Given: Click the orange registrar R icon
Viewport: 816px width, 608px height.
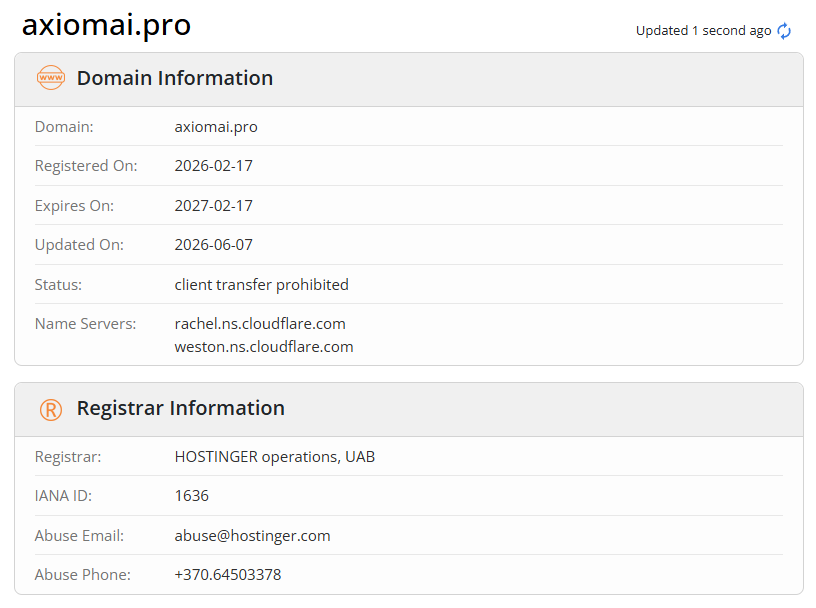Looking at the screenshot, I should (50, 410).
